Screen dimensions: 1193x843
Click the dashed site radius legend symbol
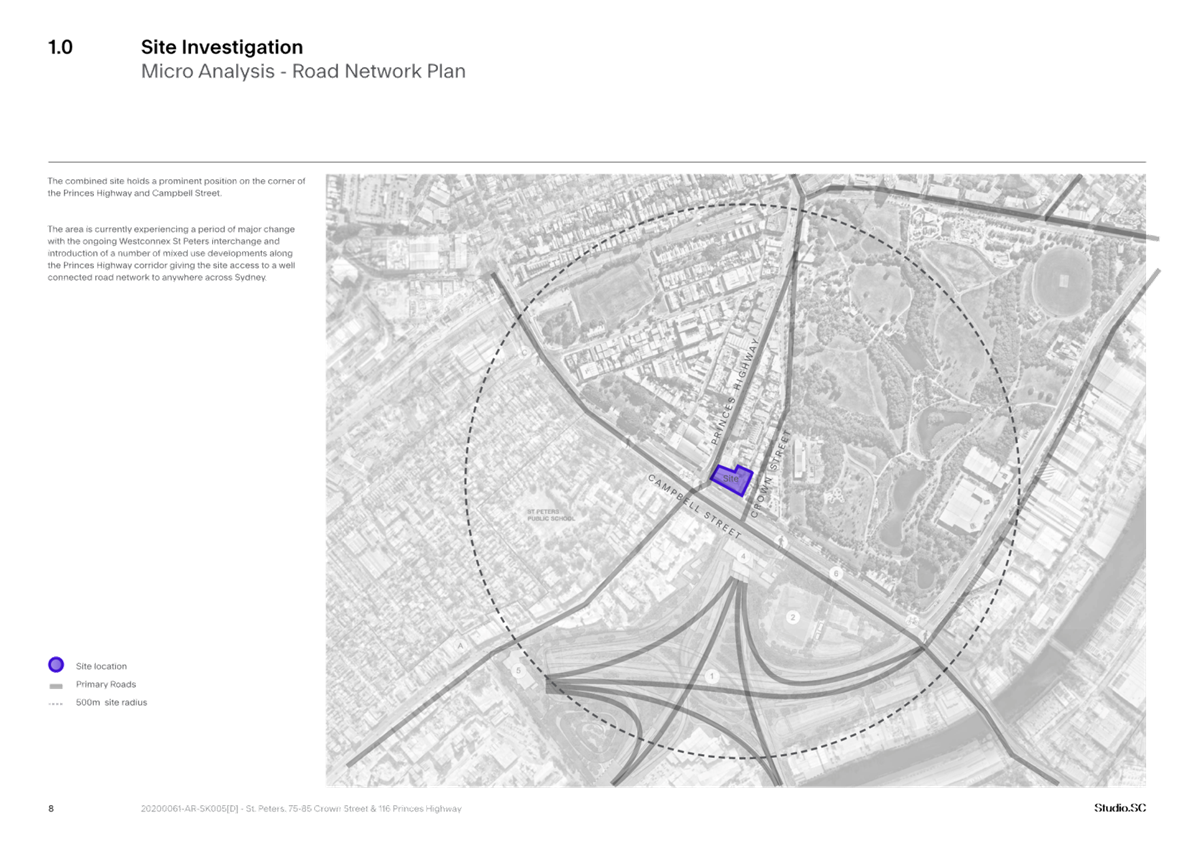coord(56,703)
